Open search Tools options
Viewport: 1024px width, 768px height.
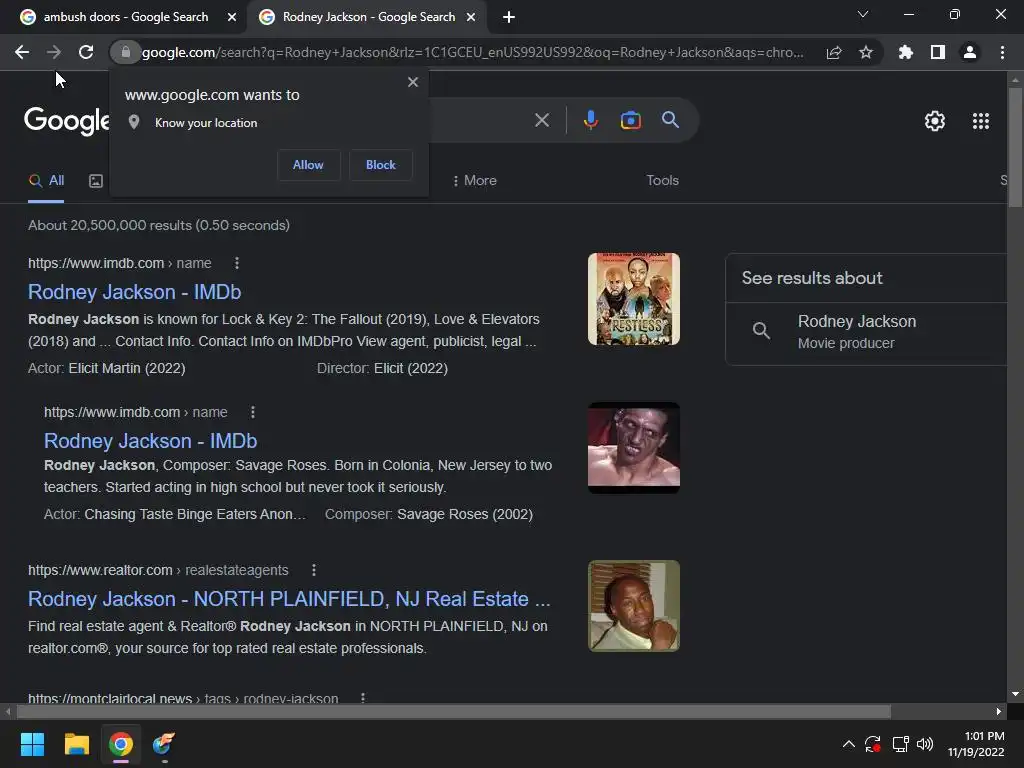[662, 180]
